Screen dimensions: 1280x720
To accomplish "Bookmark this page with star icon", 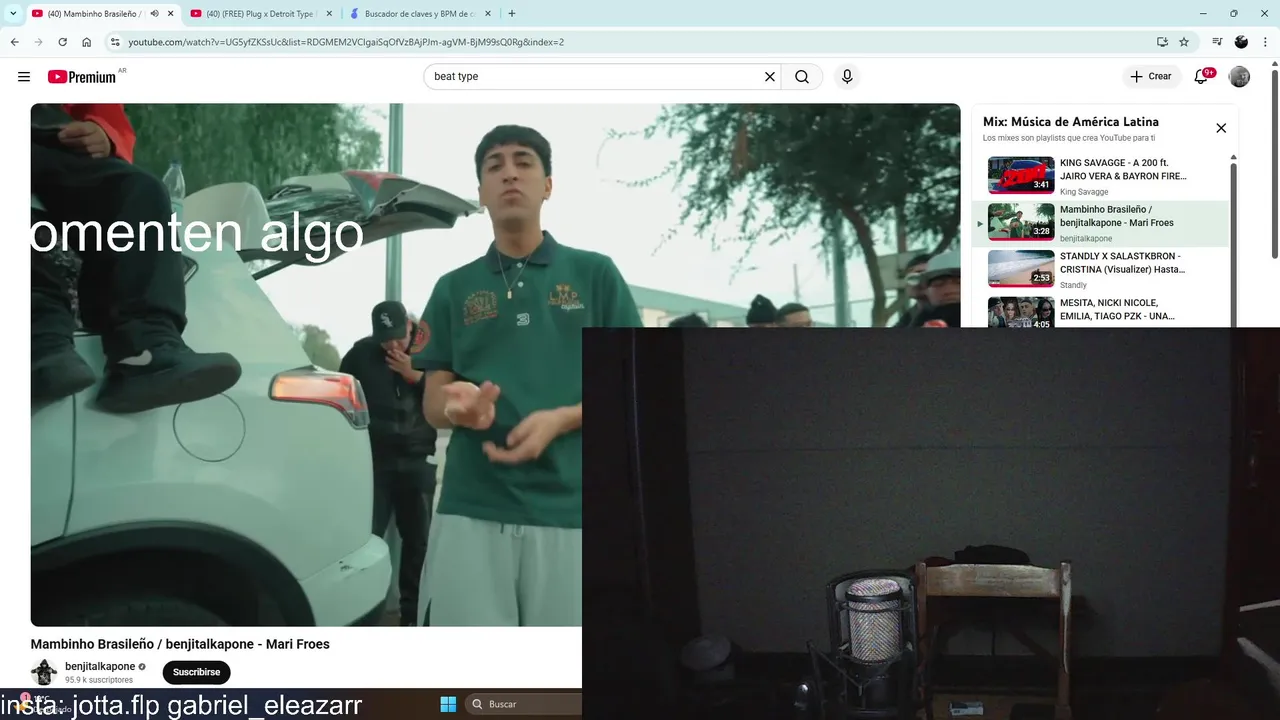I will coord(1184,42).
